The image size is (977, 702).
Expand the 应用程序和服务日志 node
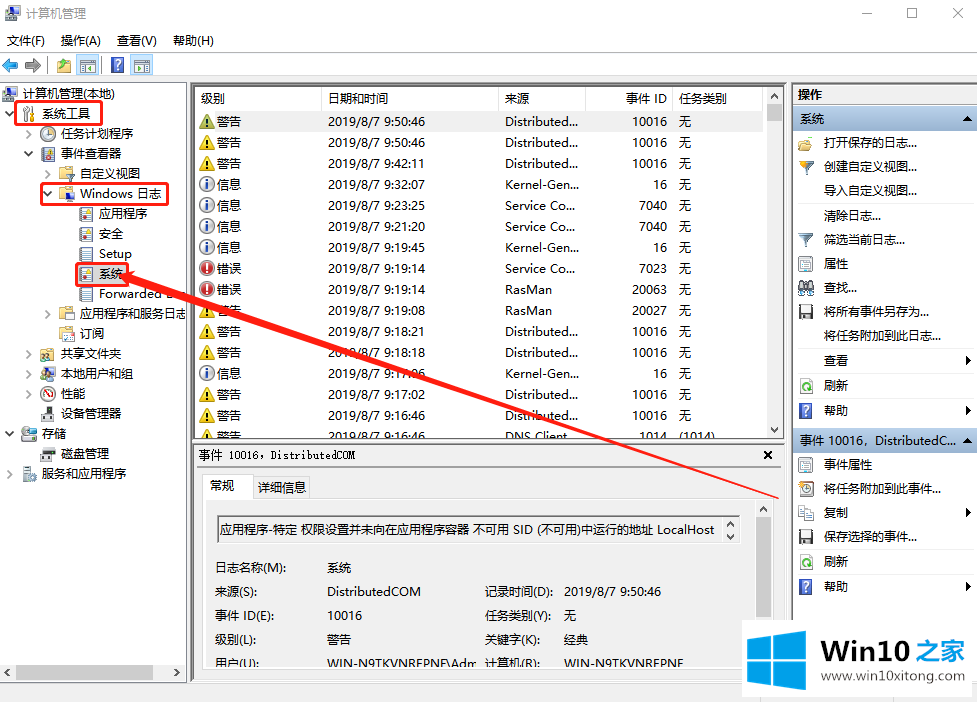click(x=47, y=314)
